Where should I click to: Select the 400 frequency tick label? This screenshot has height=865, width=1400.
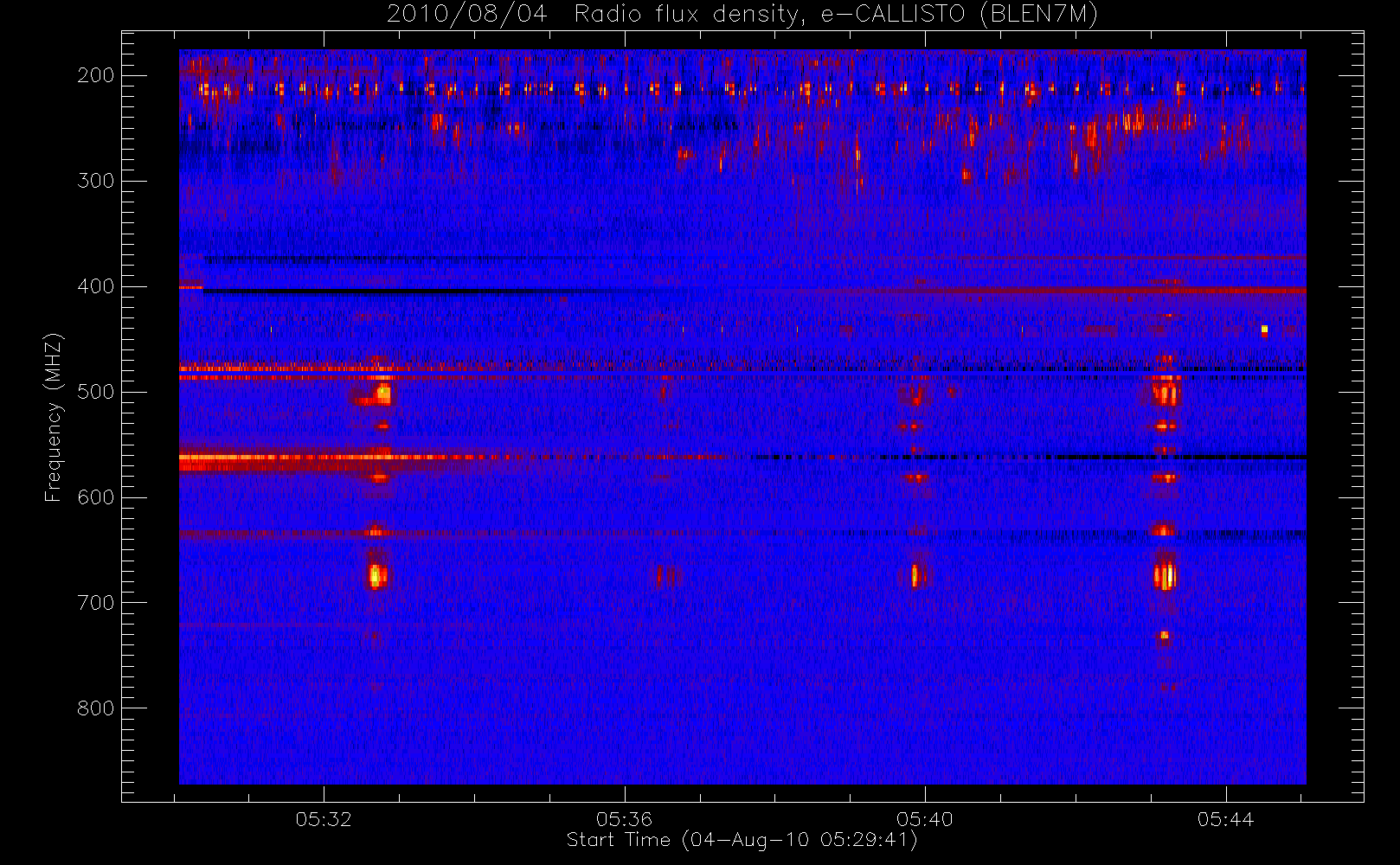tap(96, 286)
